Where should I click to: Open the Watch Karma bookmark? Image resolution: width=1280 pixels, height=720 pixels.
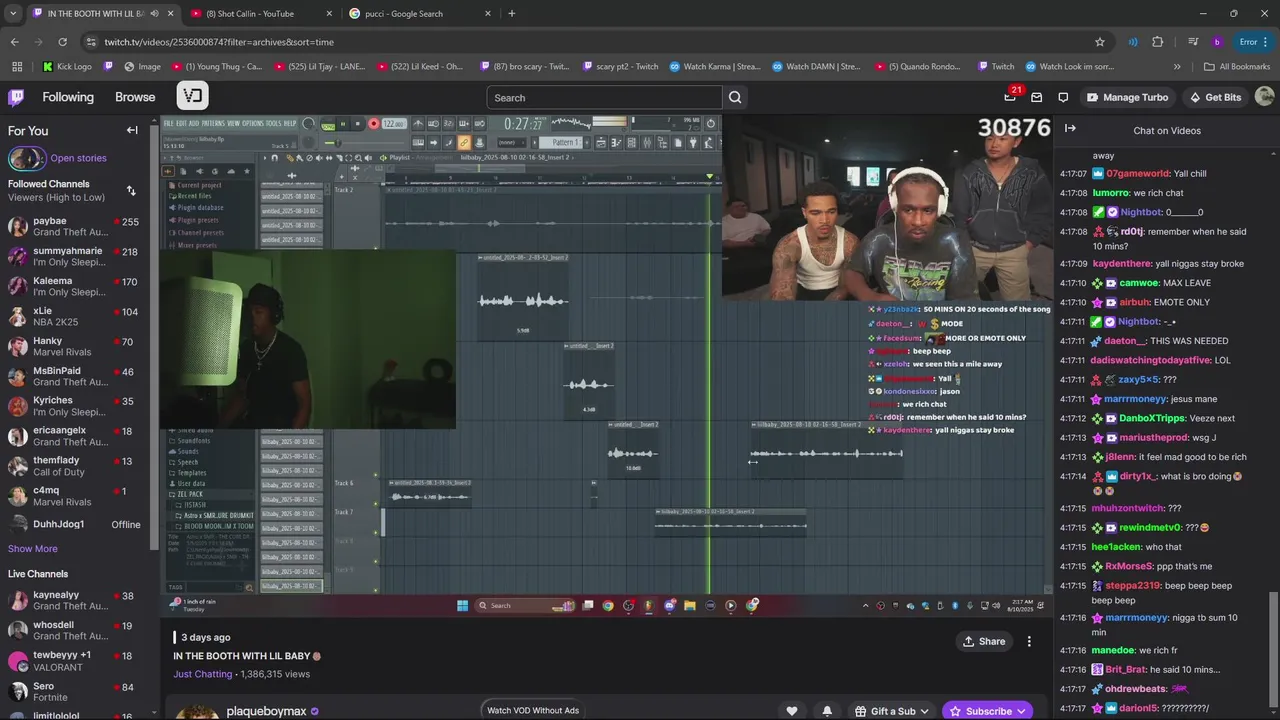point(715,67)
